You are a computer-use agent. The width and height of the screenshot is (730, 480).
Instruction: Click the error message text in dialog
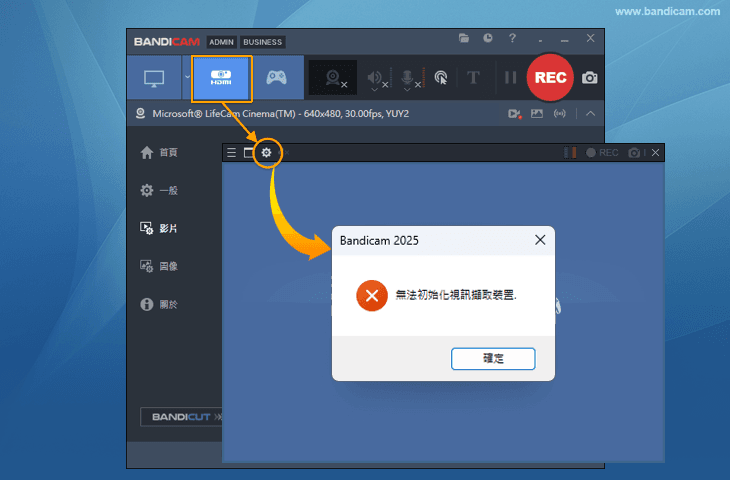click(456, 295)
